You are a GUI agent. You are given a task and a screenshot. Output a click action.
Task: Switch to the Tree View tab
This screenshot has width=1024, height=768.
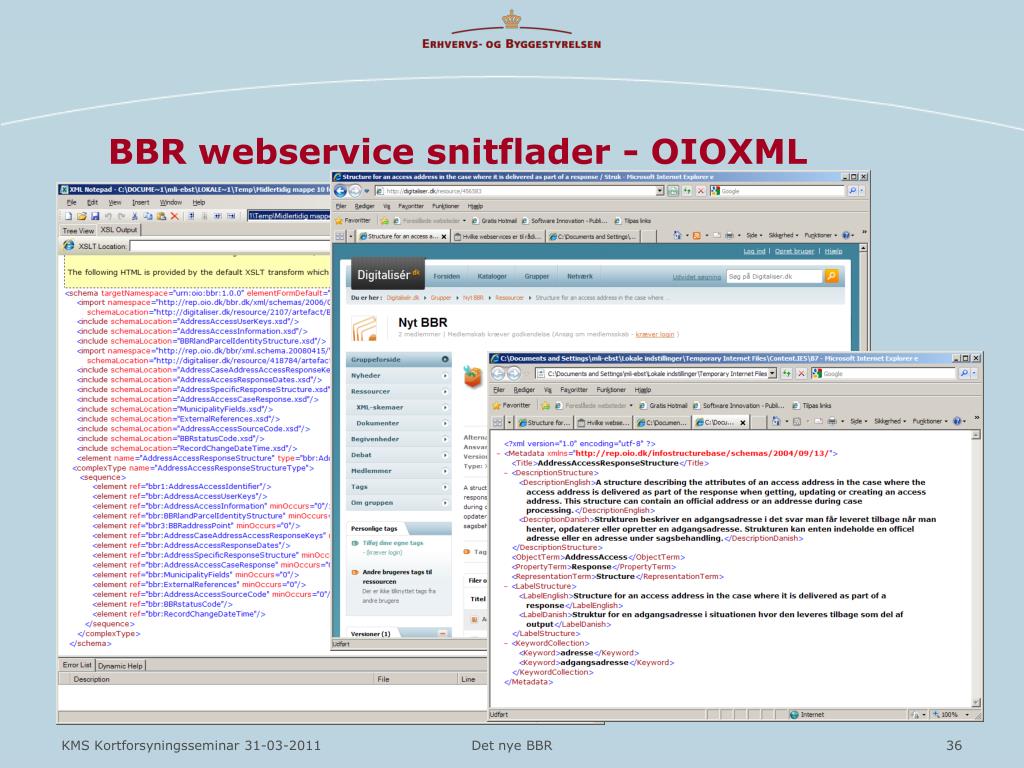click(78, 231)
